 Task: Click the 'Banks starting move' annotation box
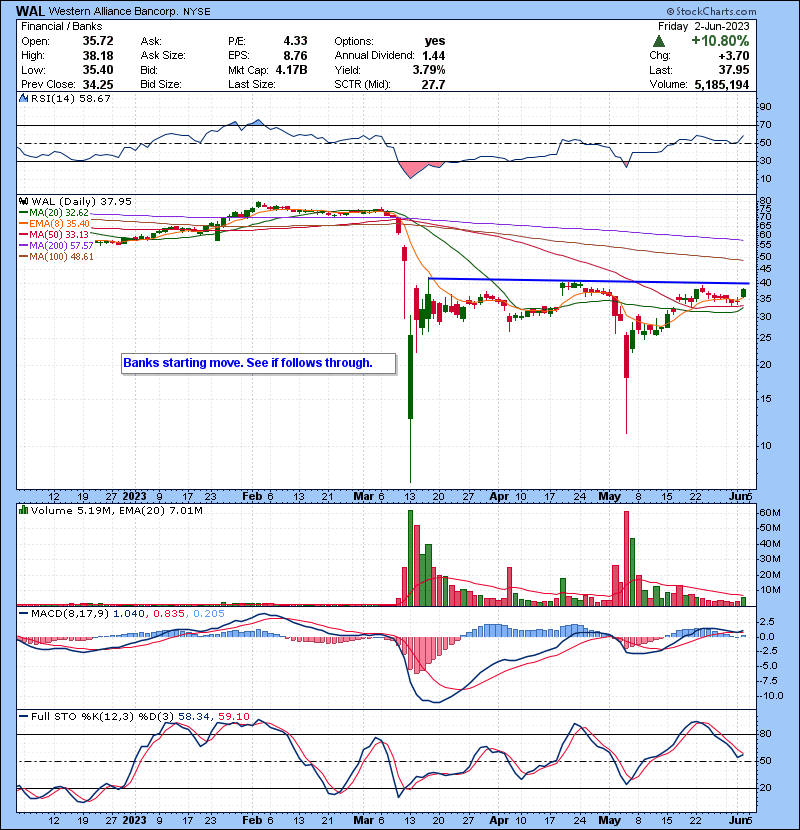[x=258, y=364]
